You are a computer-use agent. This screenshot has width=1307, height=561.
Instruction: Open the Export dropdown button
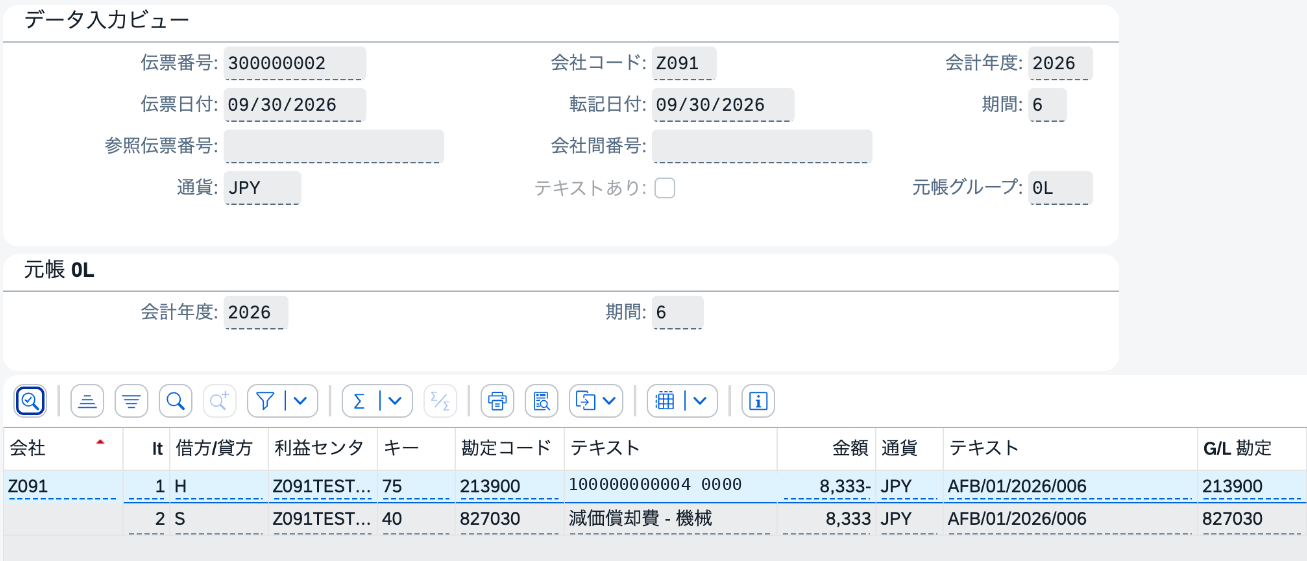[597, 401]
